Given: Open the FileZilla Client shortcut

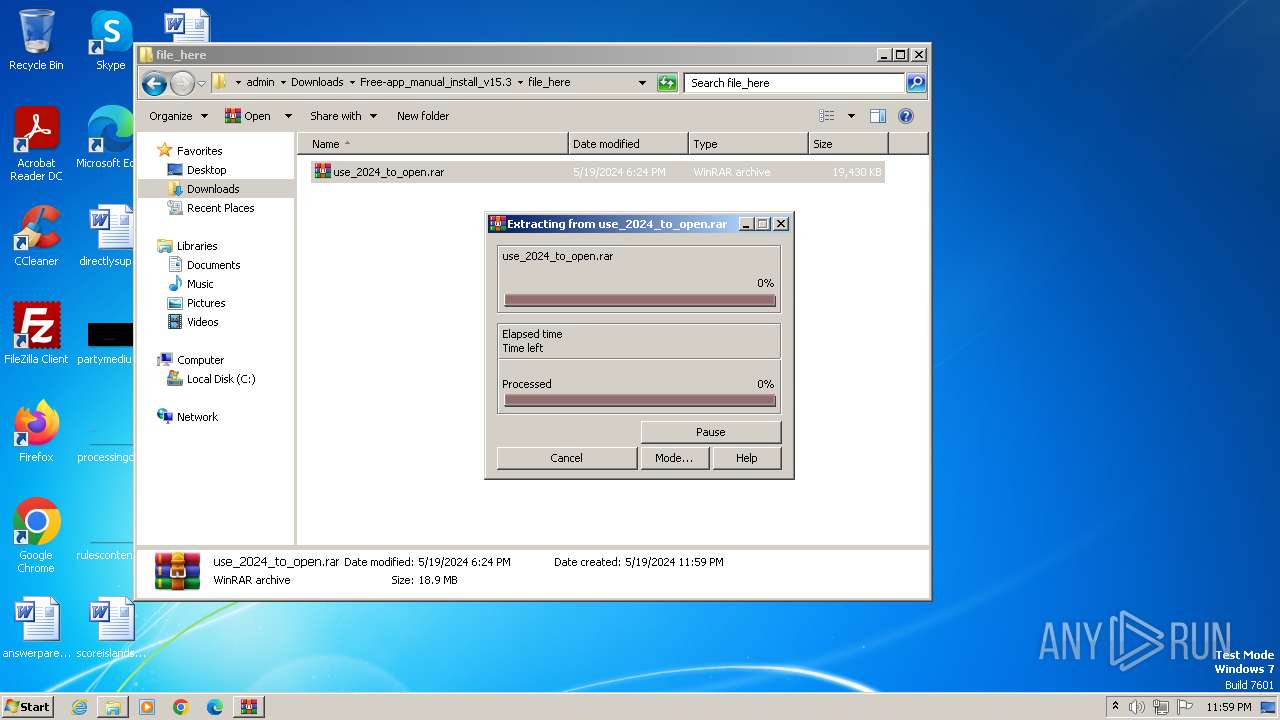Looking at the screenshot, I should coord(36,334).
